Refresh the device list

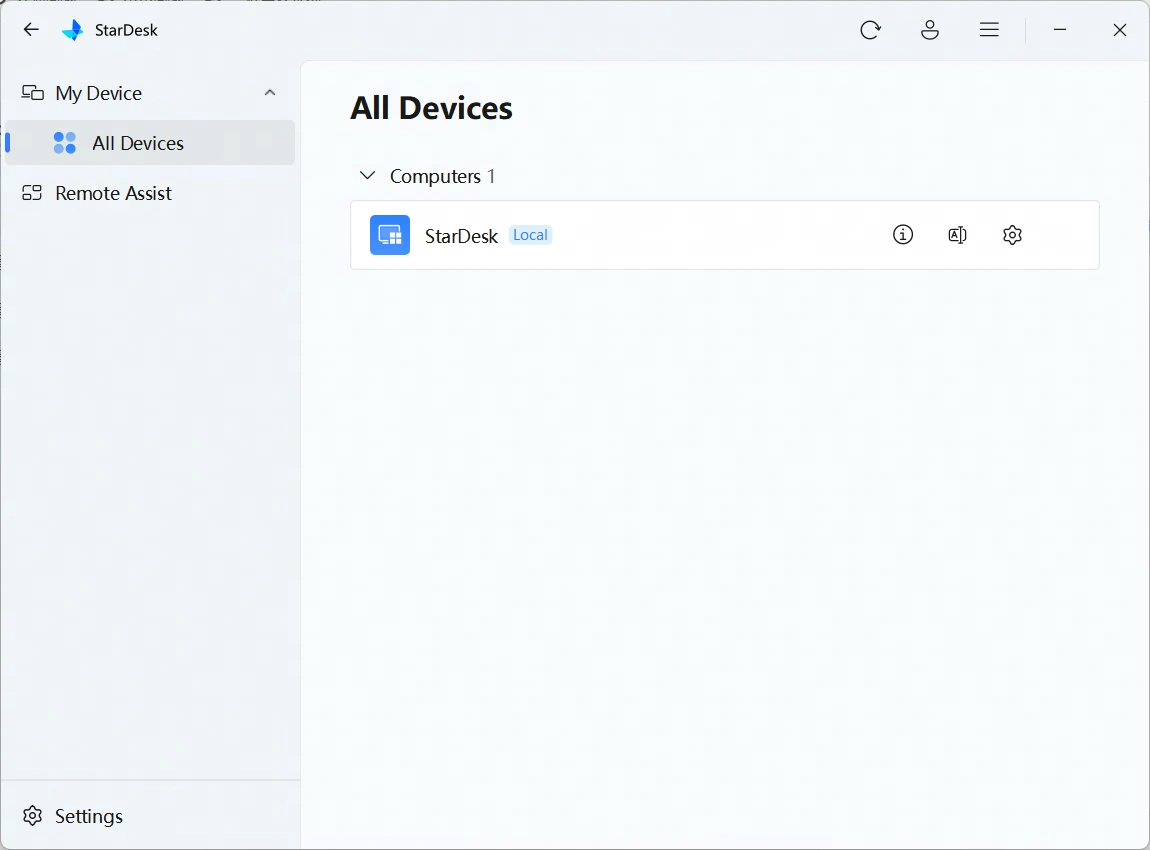pyautogui.click(x=870, y=30)
